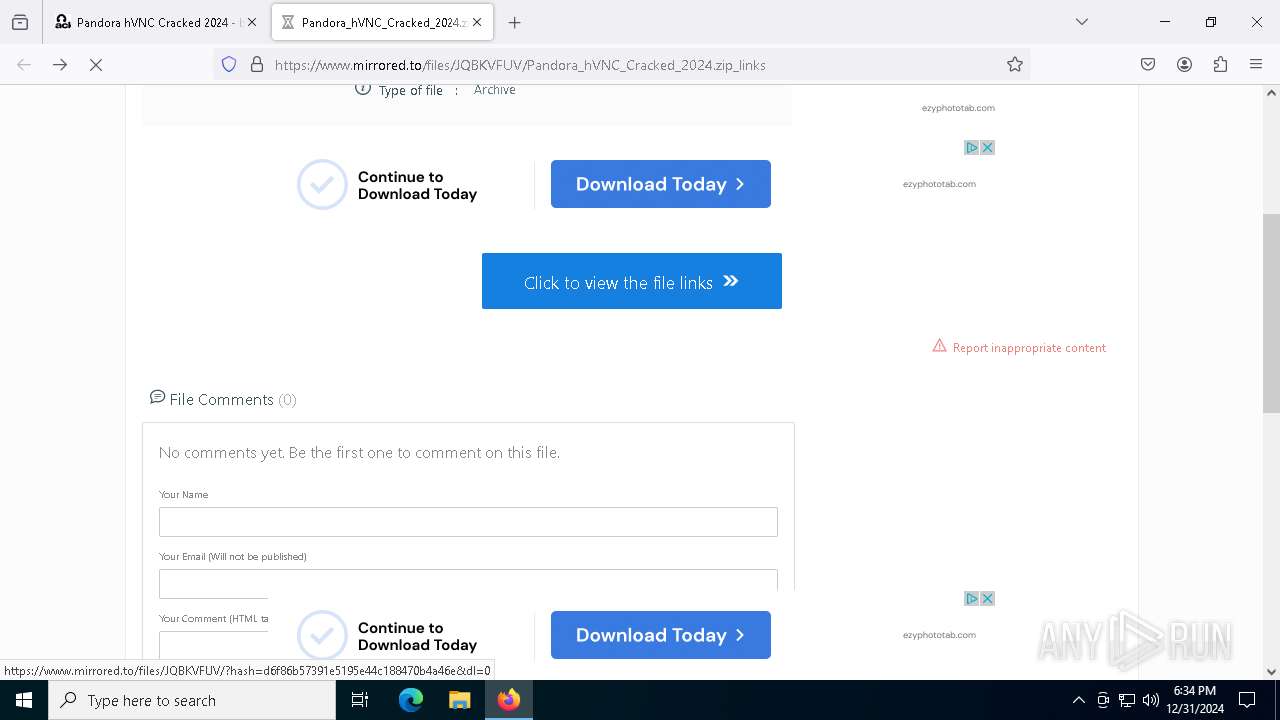Viewport: 1280px width, 720px height.
Task: Open AdChoices icon on top ad
Action: pos(971,147)
